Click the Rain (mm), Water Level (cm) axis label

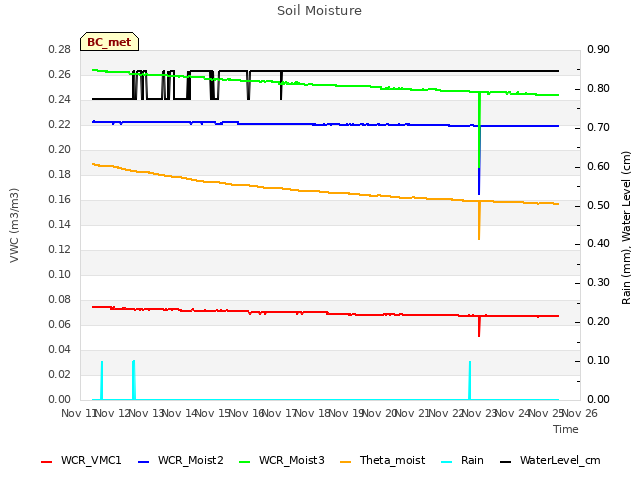click(626, 228)
